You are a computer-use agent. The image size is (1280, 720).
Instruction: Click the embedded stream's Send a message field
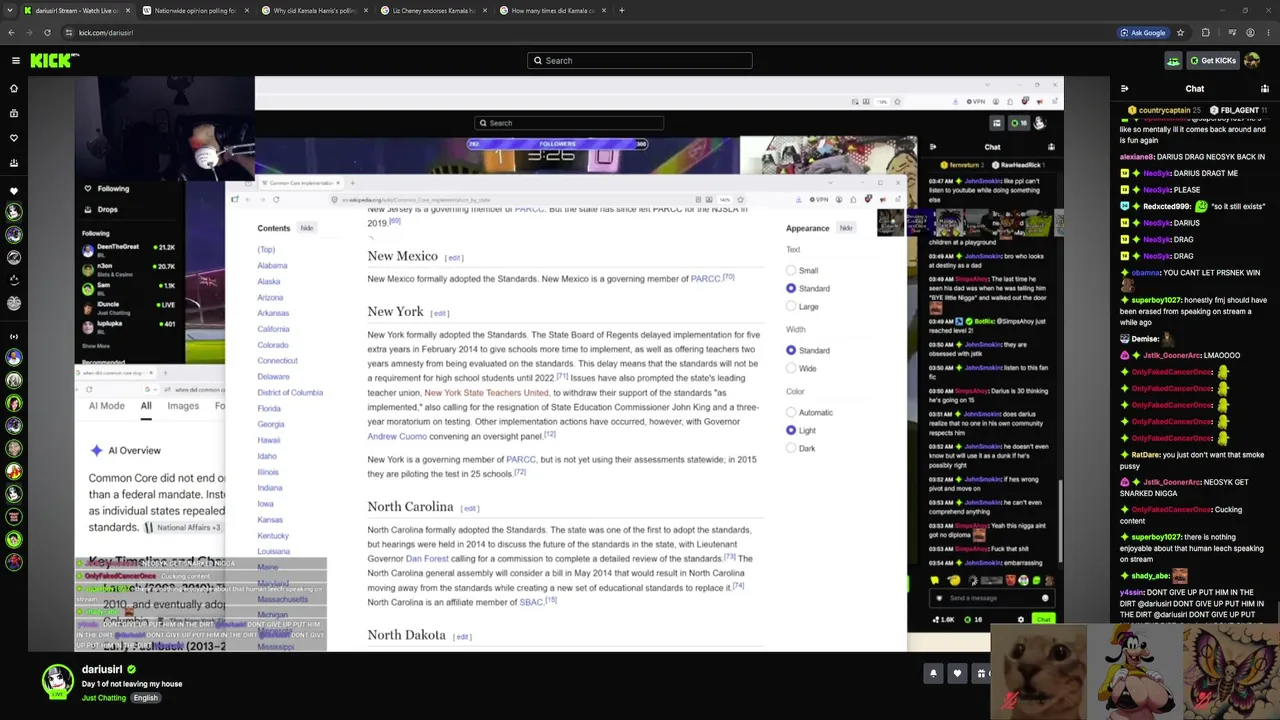coord(990,599)
